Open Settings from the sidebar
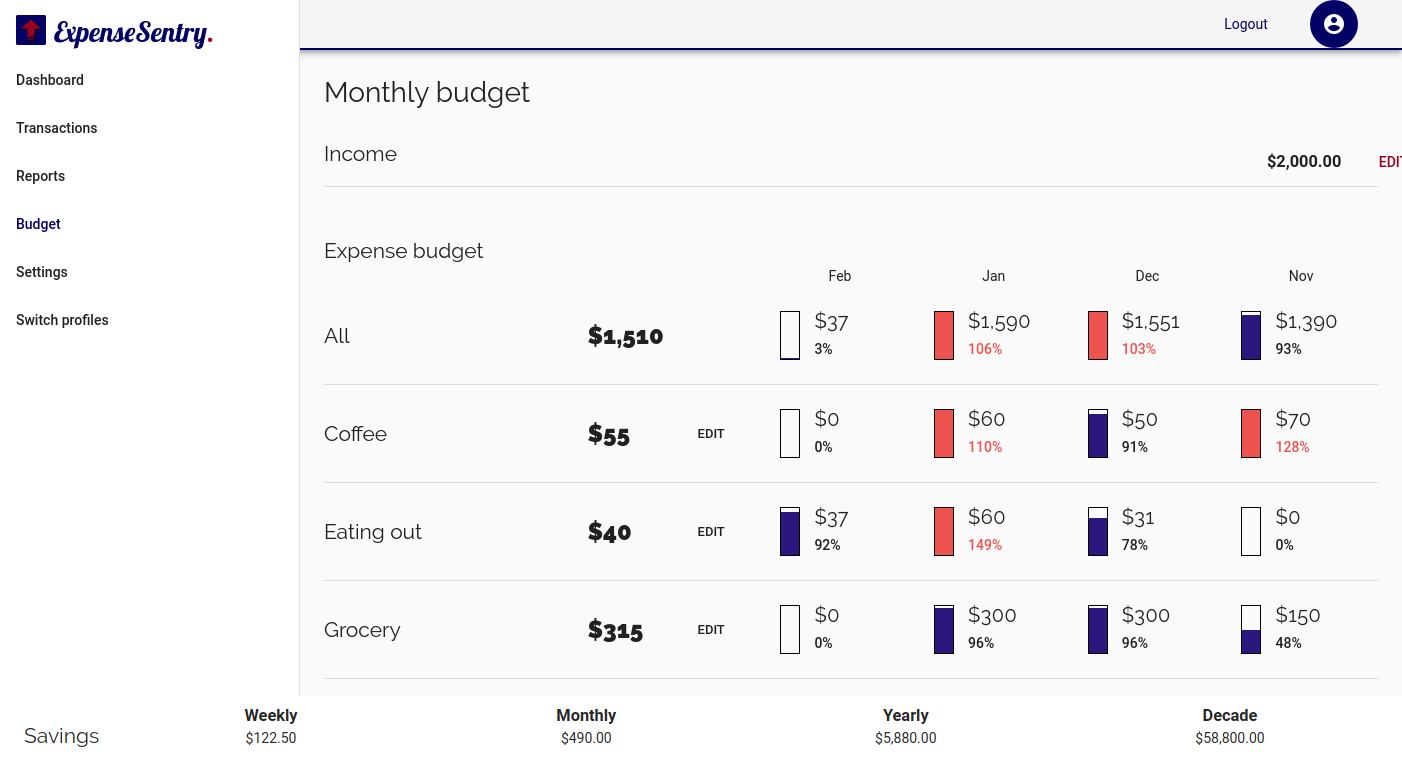Screen dimensions: 1402x775 42,272
